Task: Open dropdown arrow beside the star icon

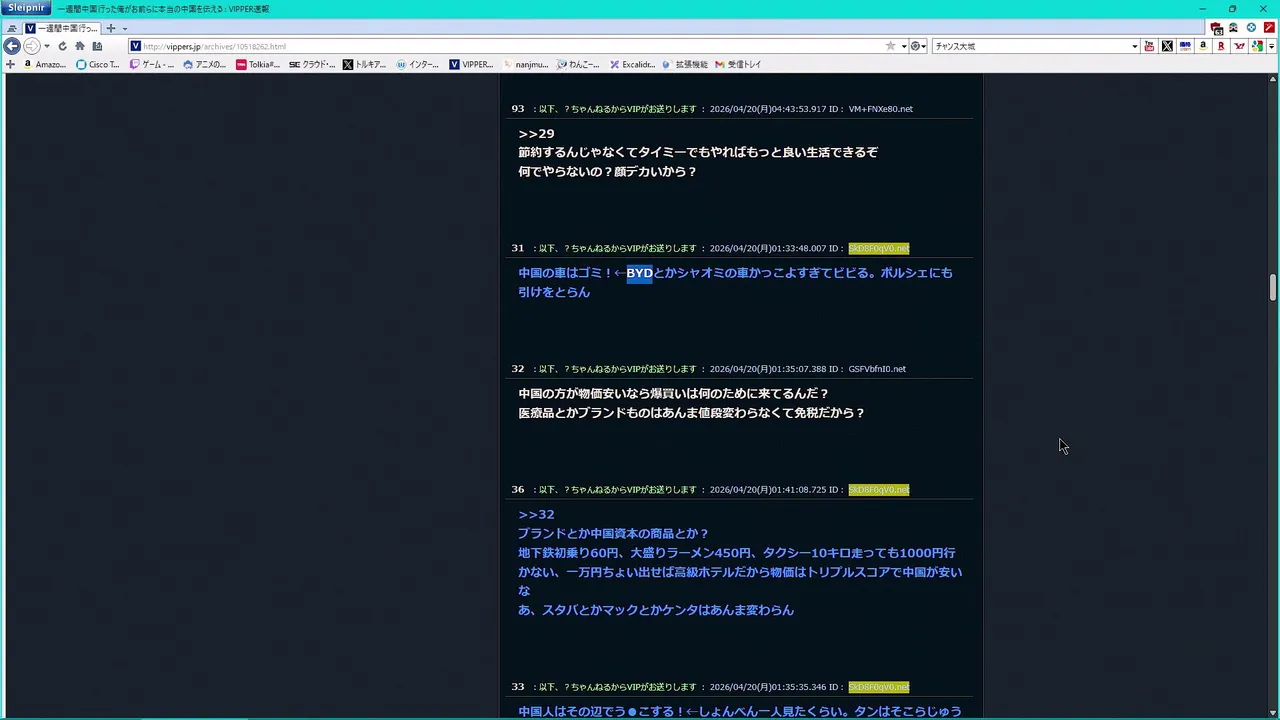Action: point(904,46)
